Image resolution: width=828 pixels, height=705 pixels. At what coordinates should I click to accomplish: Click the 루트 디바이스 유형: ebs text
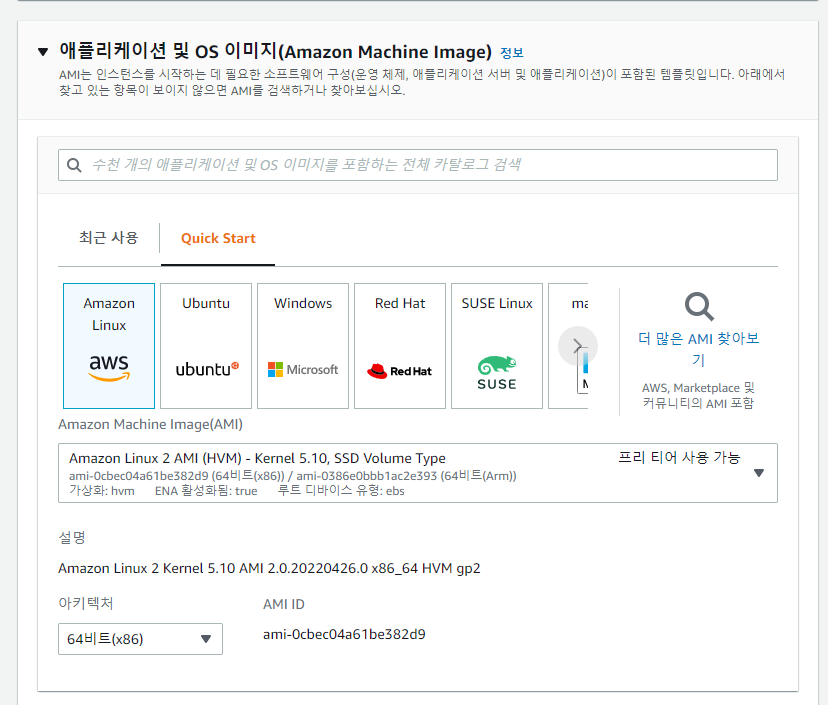pos(341,491)
